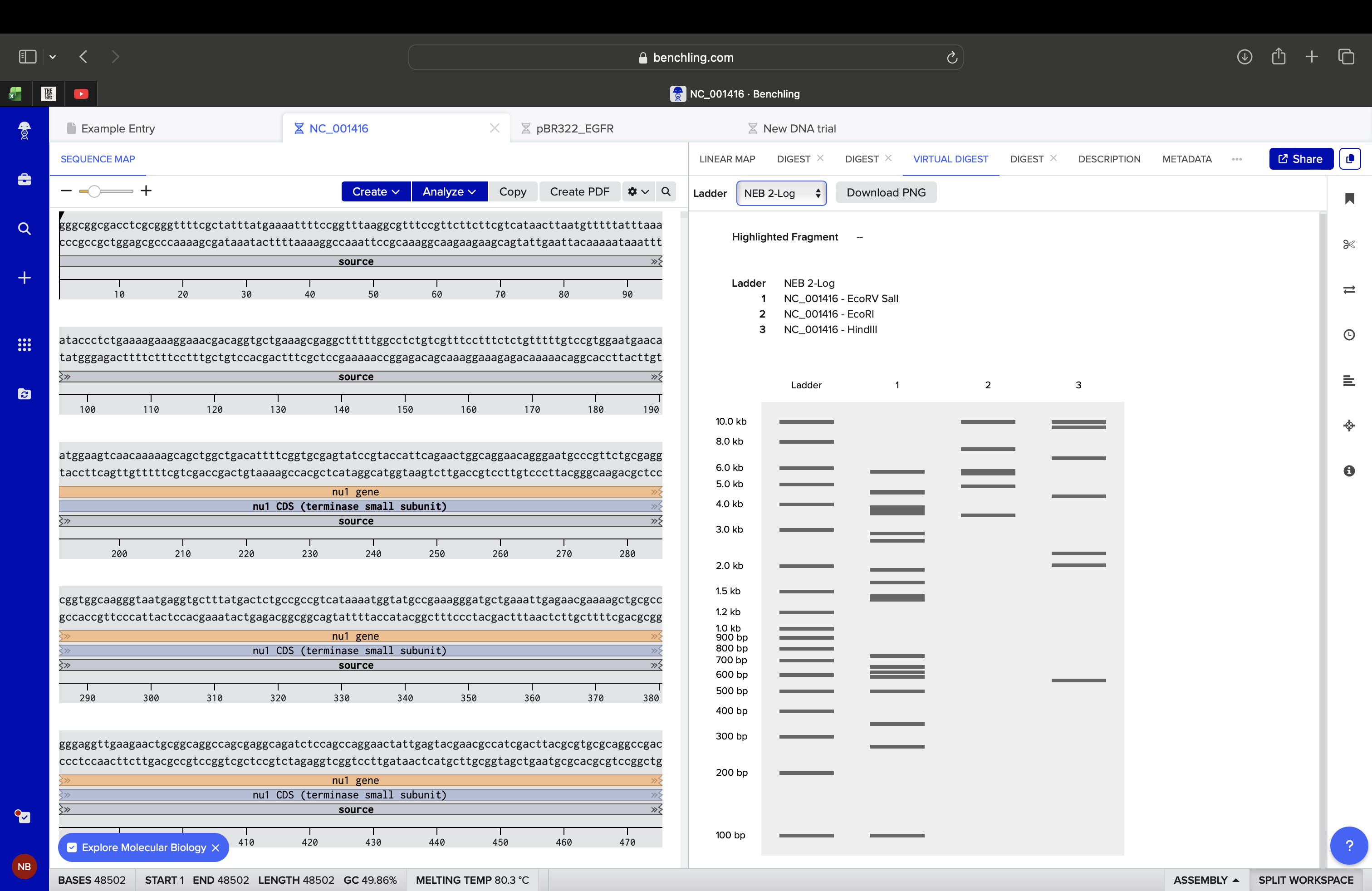Click the Virtual Digest tab
The height and width of the screenshot is (891, 1372).
951,159
